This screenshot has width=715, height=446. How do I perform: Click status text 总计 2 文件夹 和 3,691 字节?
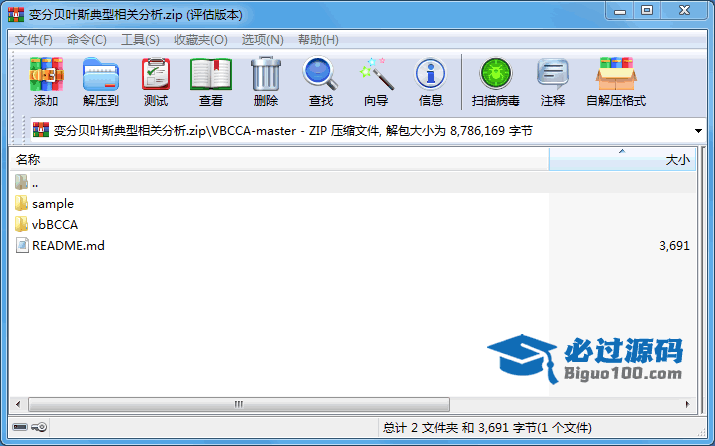click(x=487, y=428)
